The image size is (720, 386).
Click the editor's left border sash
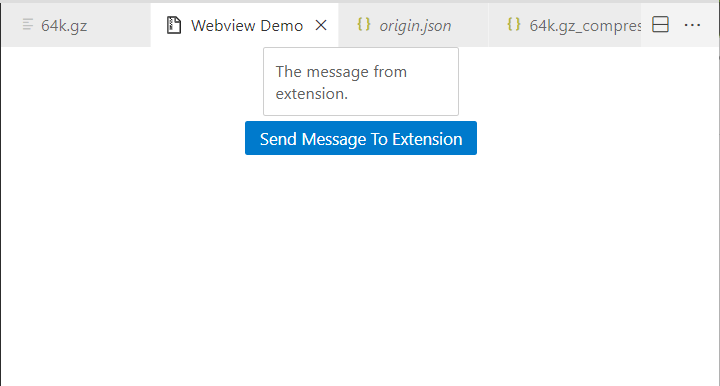pos(0,216)
